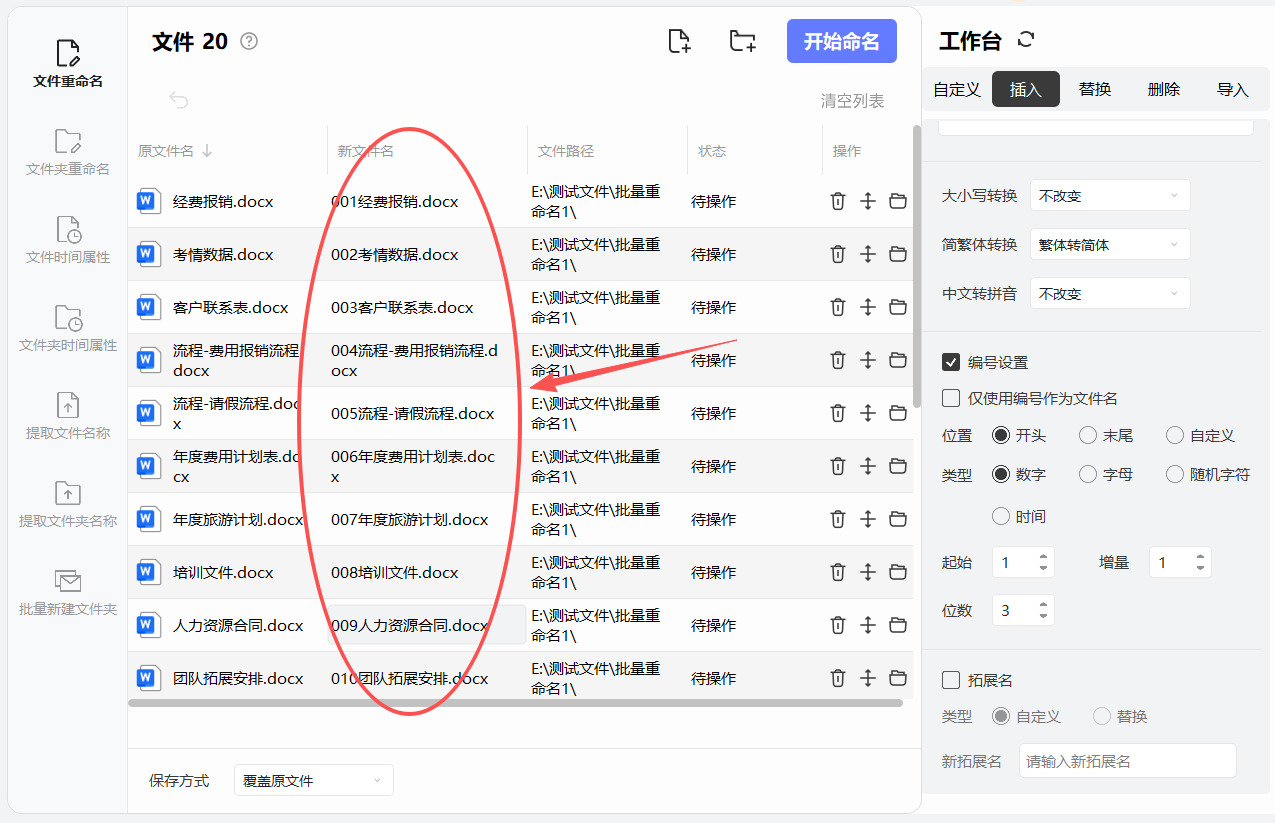The image size is (1275, 823).
Task: Expand the 大小写转换 dropdown
Action: pyautogui.click(x=1110, y=196)
